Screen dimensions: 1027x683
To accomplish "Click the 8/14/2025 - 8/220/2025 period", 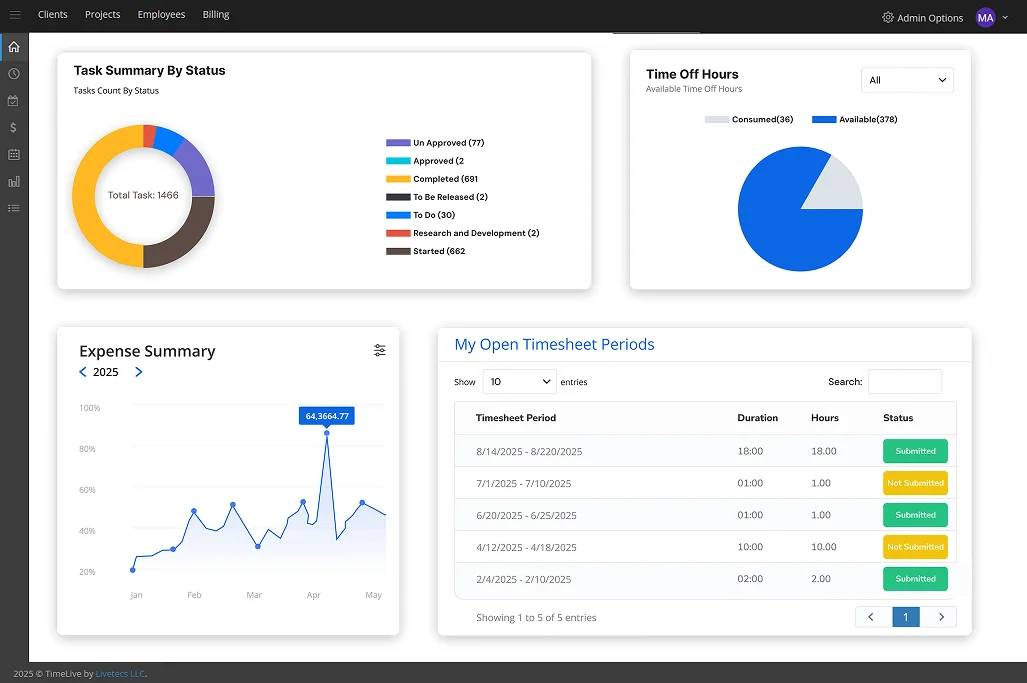I will pyautogui.click(x=529, y=452).
